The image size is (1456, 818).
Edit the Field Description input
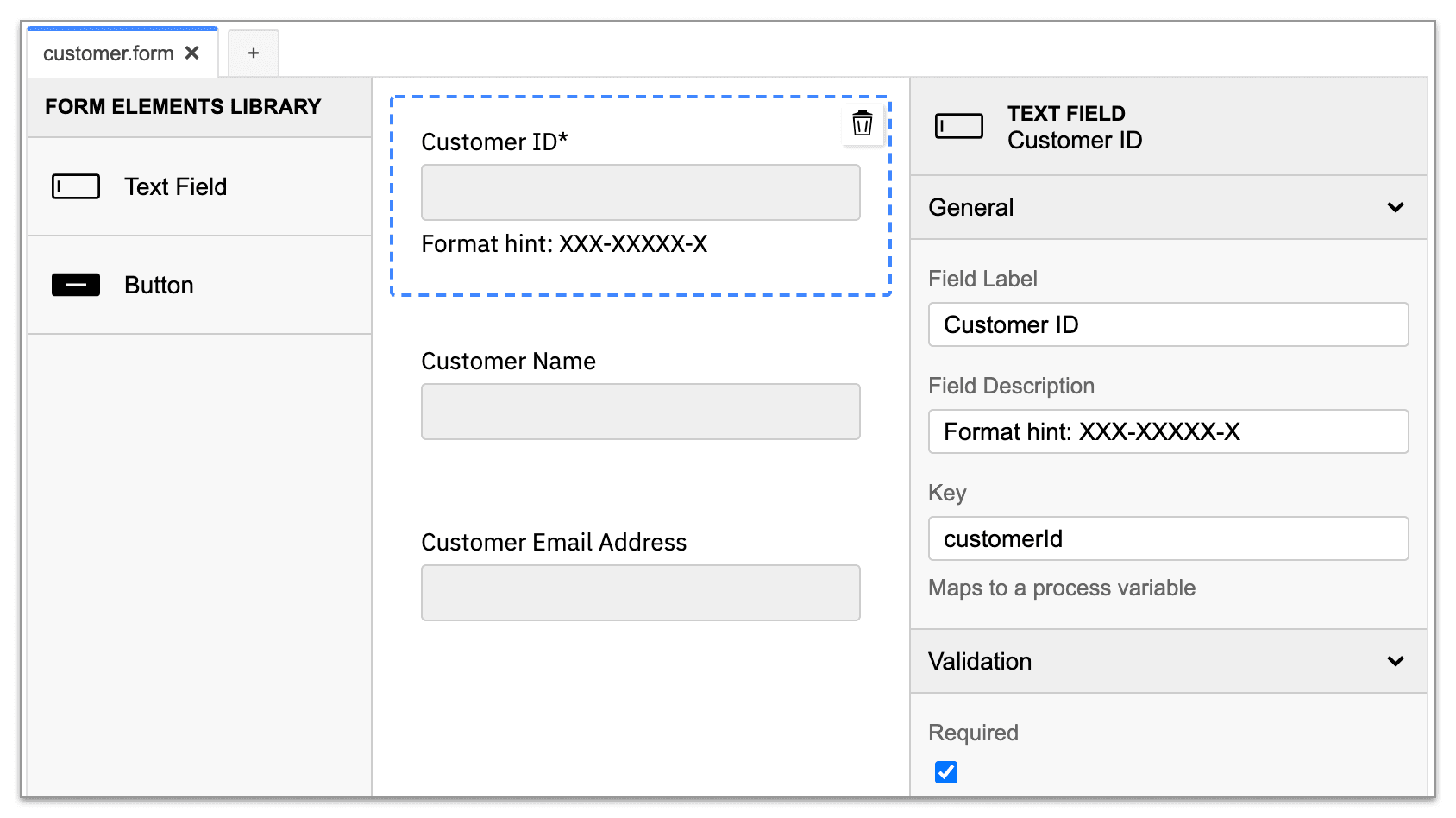pos(1168,431)
